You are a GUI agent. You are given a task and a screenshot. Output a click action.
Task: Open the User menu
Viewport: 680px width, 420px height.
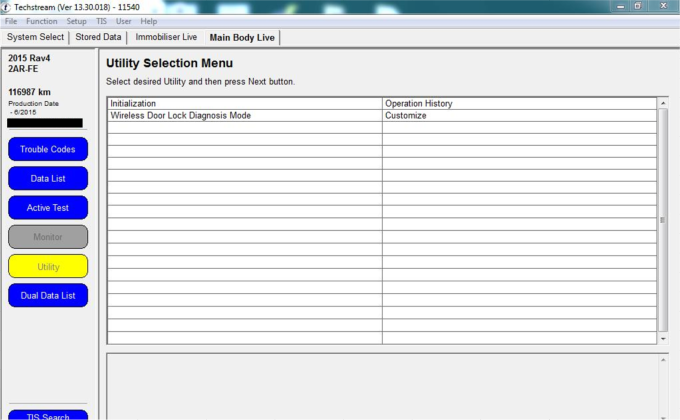coord(123,21)
